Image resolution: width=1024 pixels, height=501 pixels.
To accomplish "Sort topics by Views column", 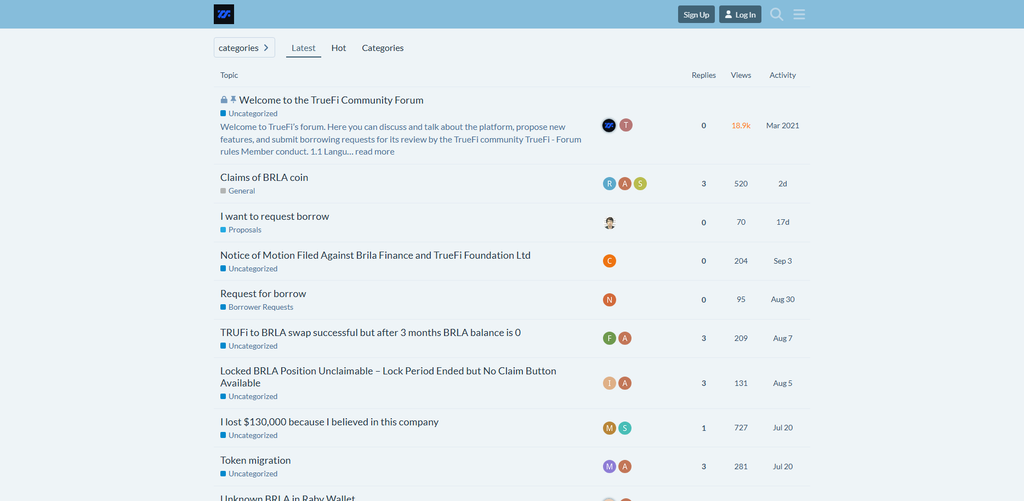I will tap(741, 75).
